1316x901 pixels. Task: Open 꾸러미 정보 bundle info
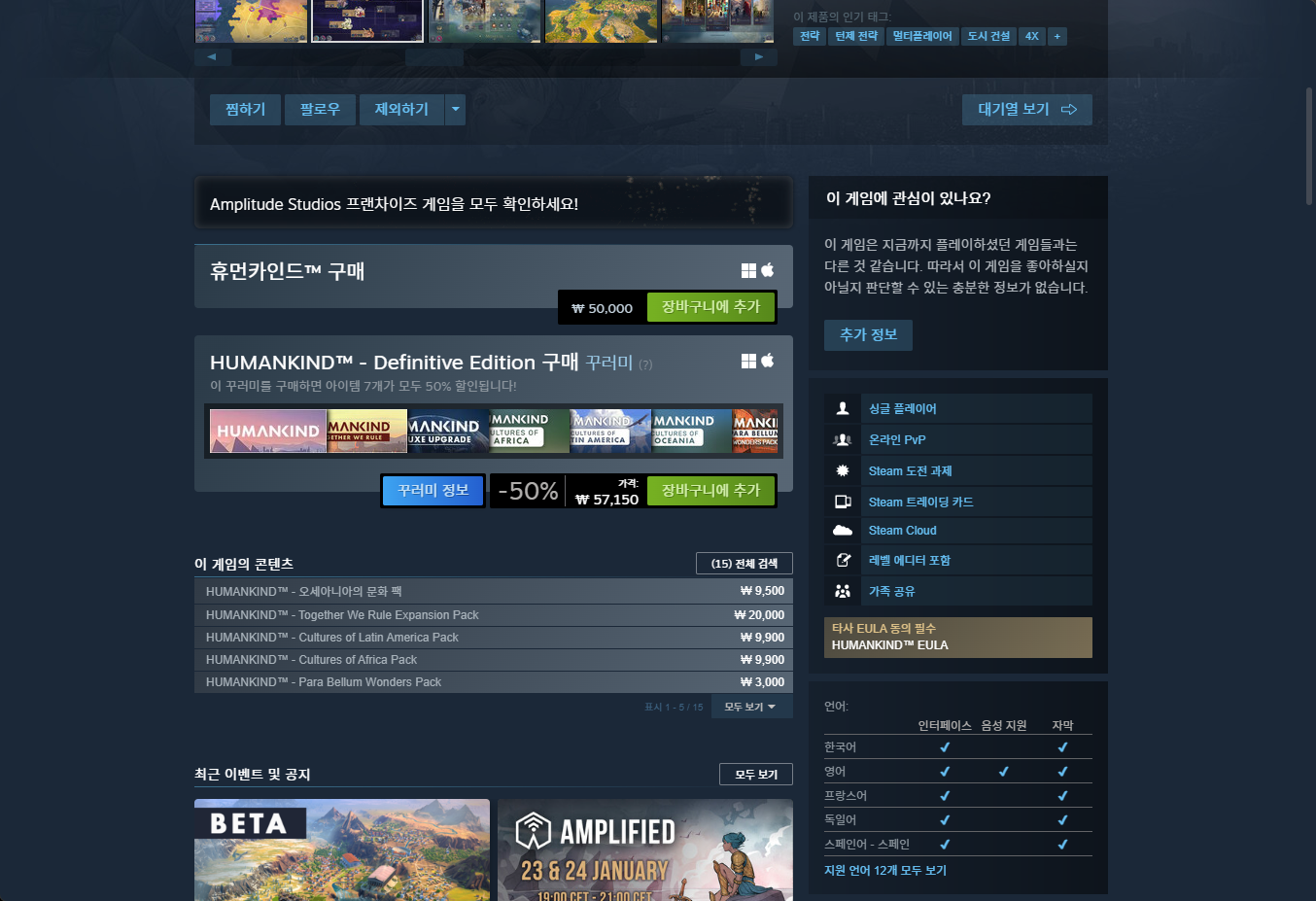pos(433,491)
